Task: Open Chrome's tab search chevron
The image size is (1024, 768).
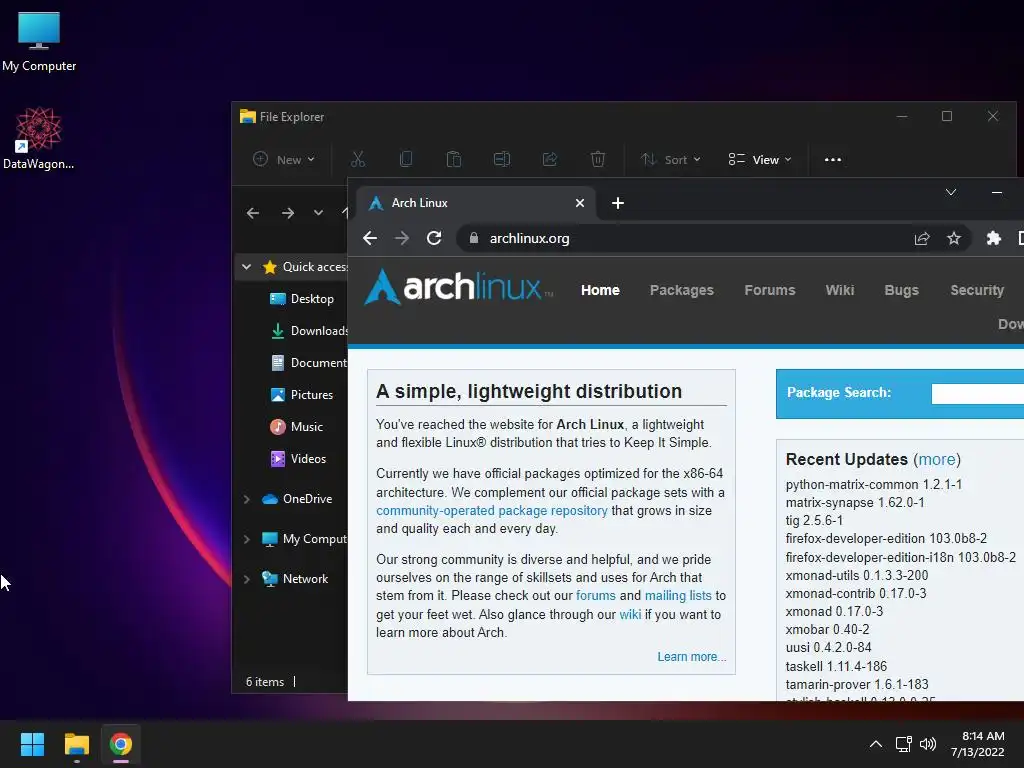Action: click(x=951, y=192)
